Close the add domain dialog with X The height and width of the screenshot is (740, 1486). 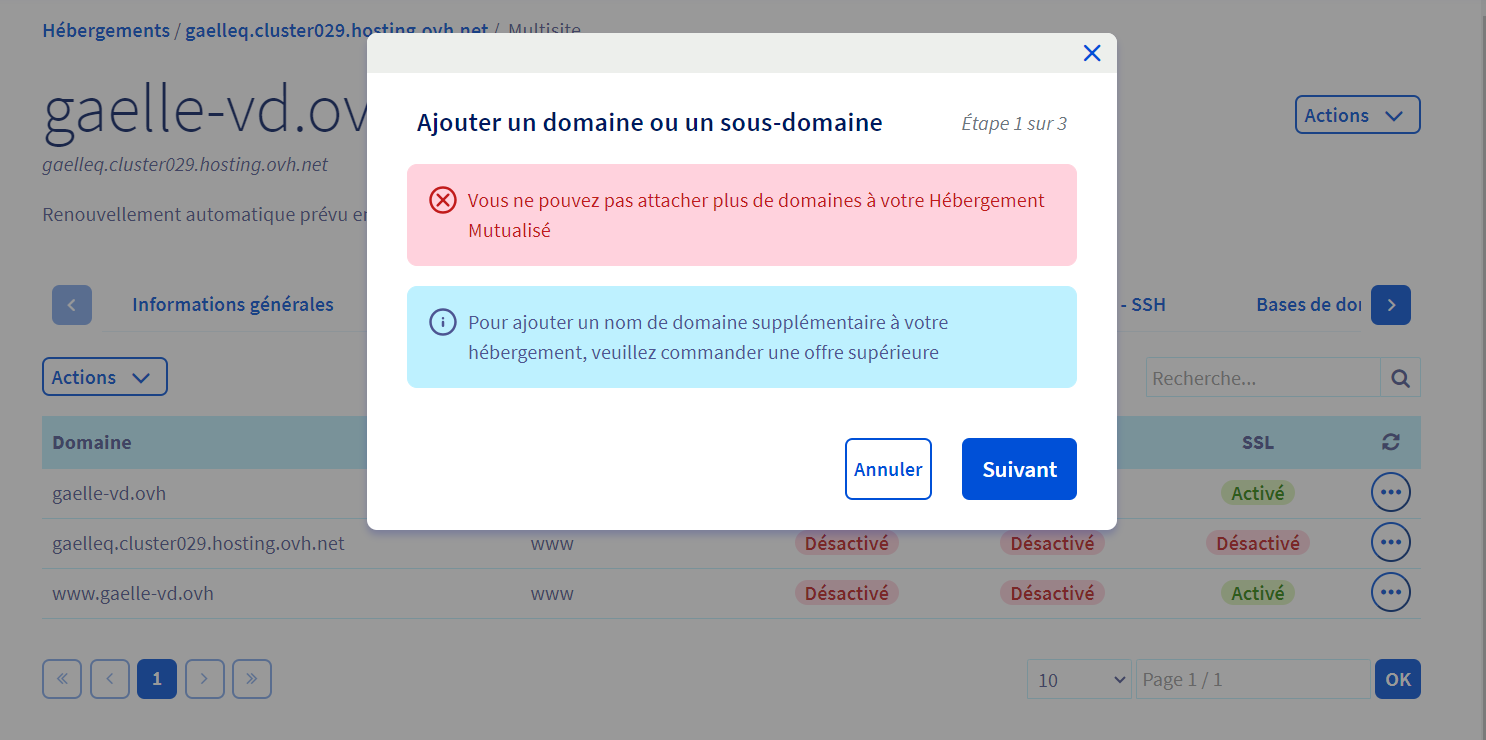[1091, 53]
